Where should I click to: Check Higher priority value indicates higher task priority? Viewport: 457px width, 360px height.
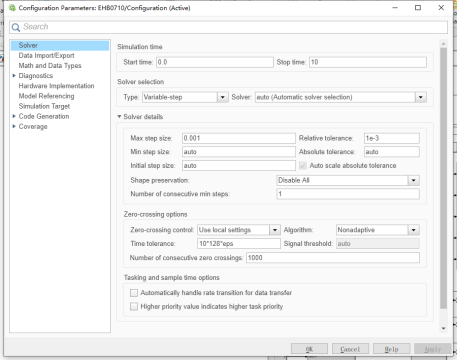click(134, 306)
